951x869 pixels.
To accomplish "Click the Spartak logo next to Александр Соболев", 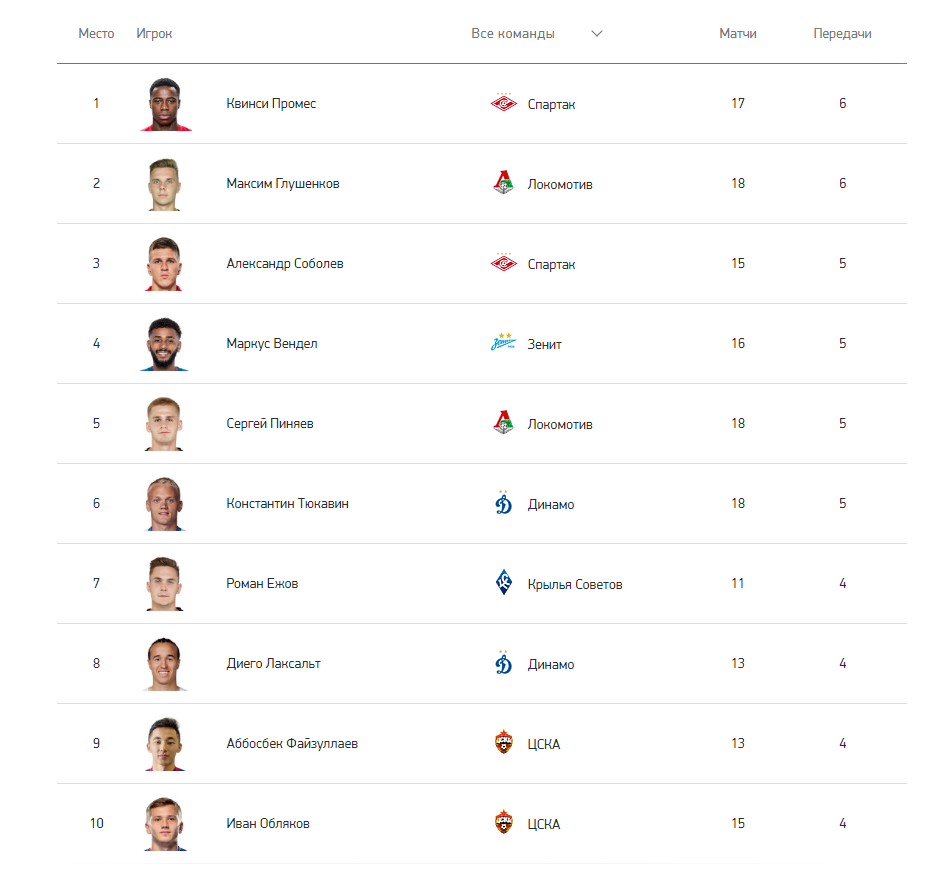I will [503, 263].
